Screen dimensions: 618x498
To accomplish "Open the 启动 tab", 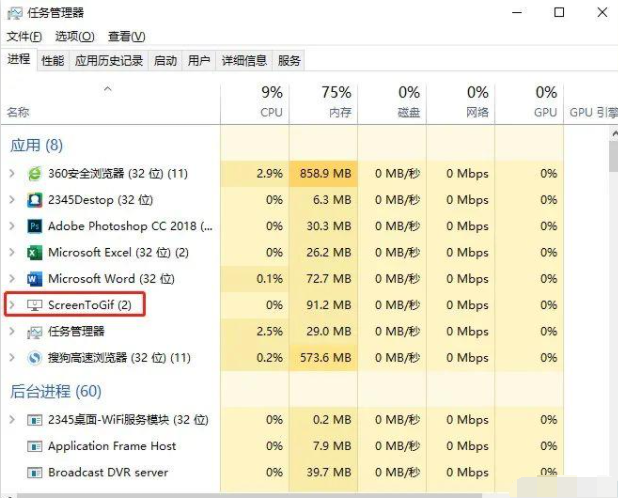I will (165, 61).
